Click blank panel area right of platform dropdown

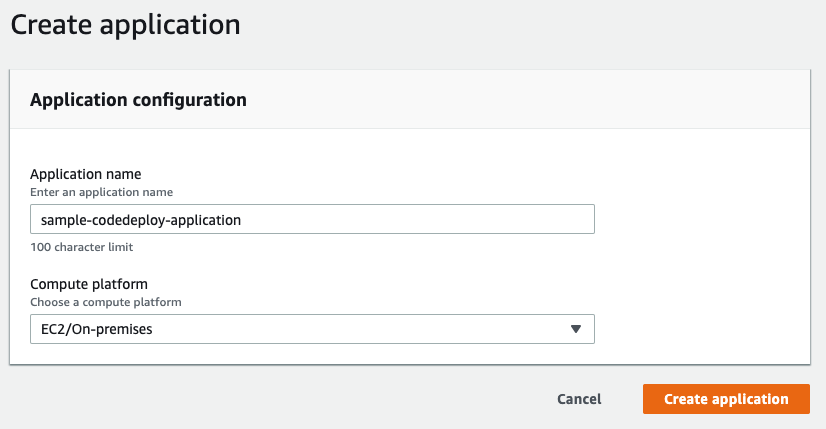700,329
